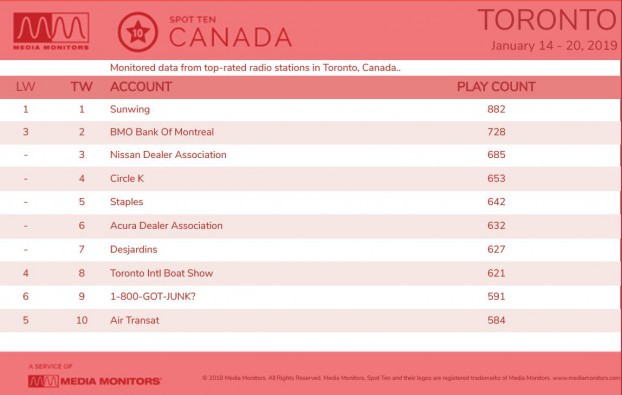Click the Spot Ten star badge icon
Screen dimensions: 622x395
pos(138,32)
